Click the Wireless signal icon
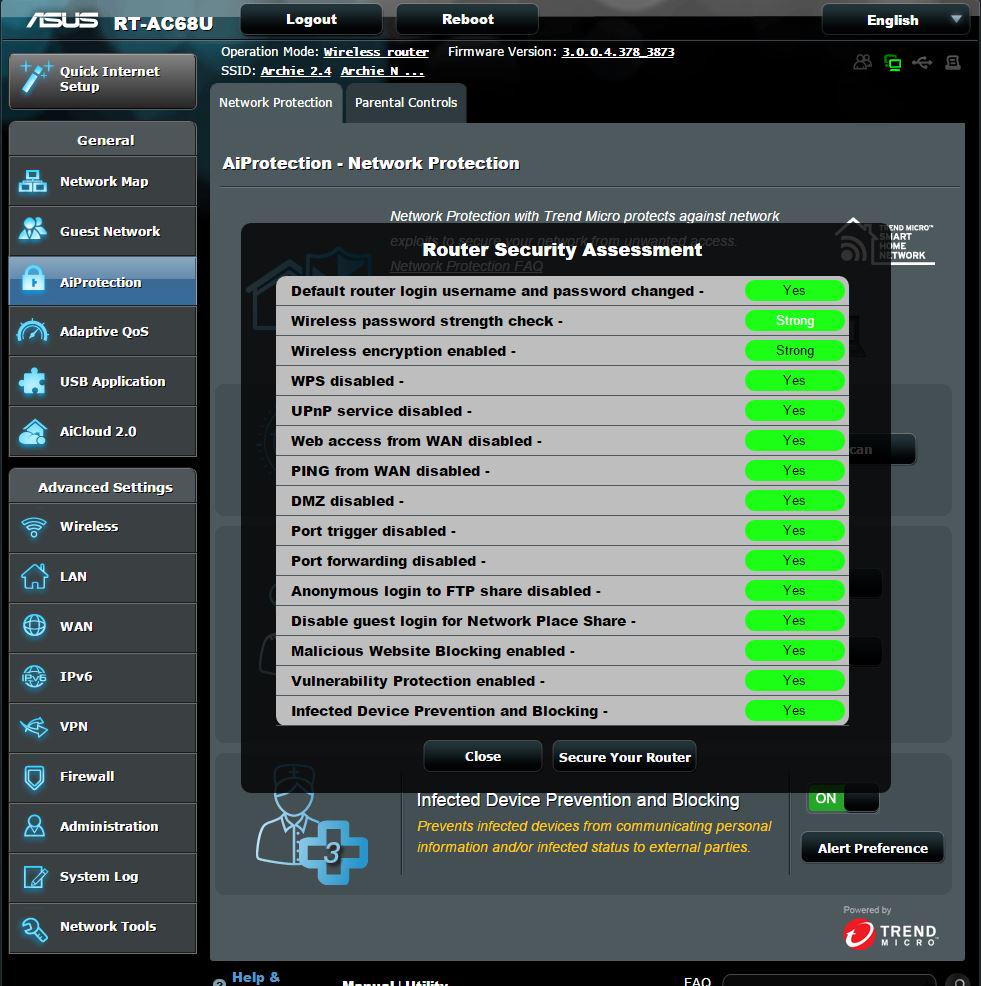981x986 pixels. [x=34, y=527]
